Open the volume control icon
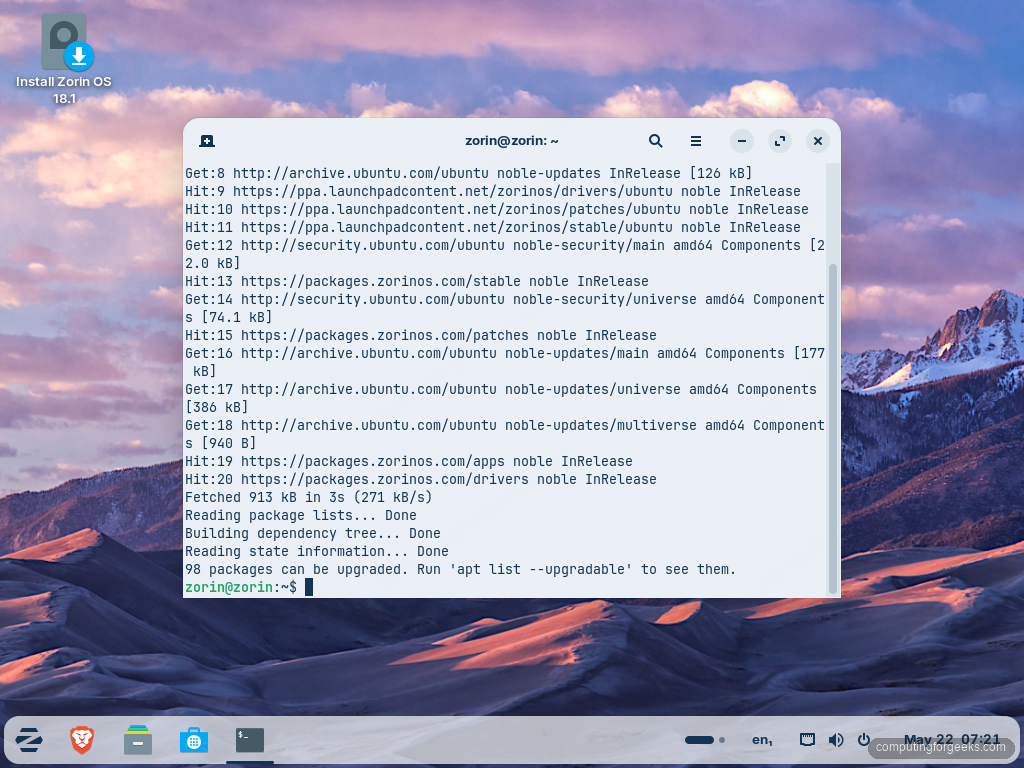The height and width of the screenshot is (768, 1024). 836,740
